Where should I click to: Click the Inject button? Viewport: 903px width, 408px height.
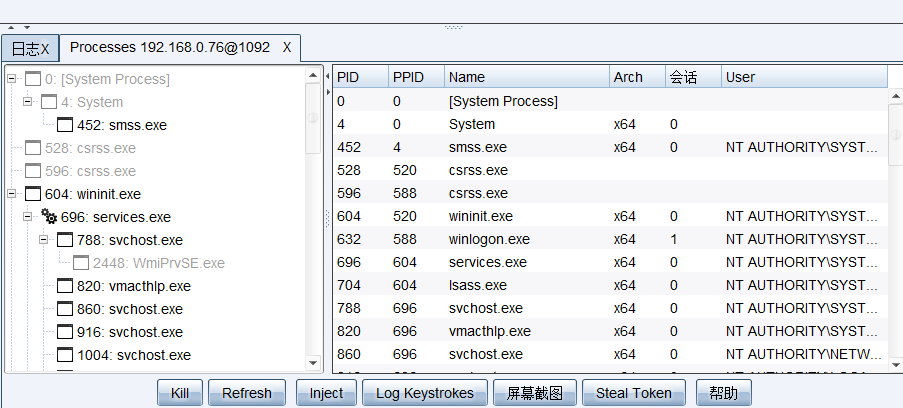point(326,393)
